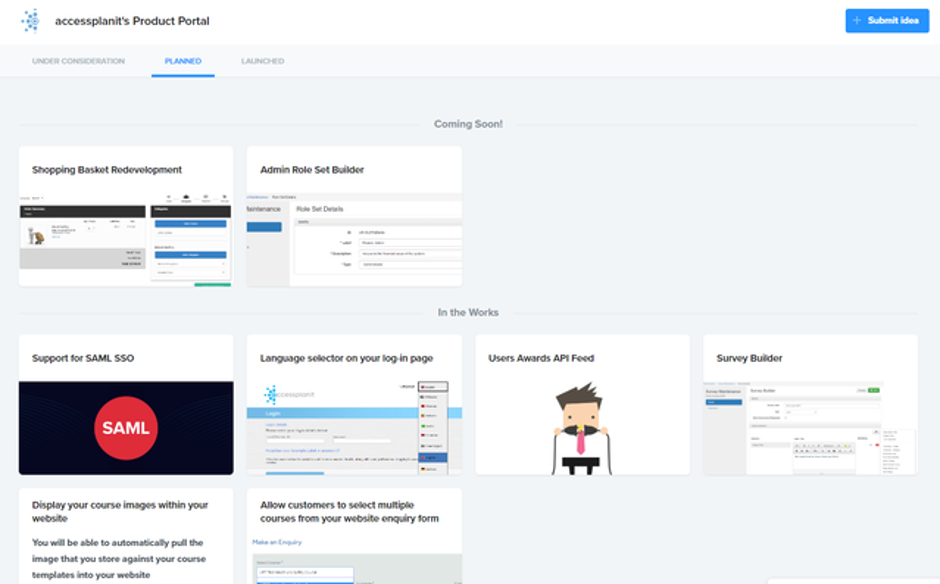Screen dimensions: 940x584
Task: Click the yellow highlight toggle in the survey toolbar
Action: [845, 445]
